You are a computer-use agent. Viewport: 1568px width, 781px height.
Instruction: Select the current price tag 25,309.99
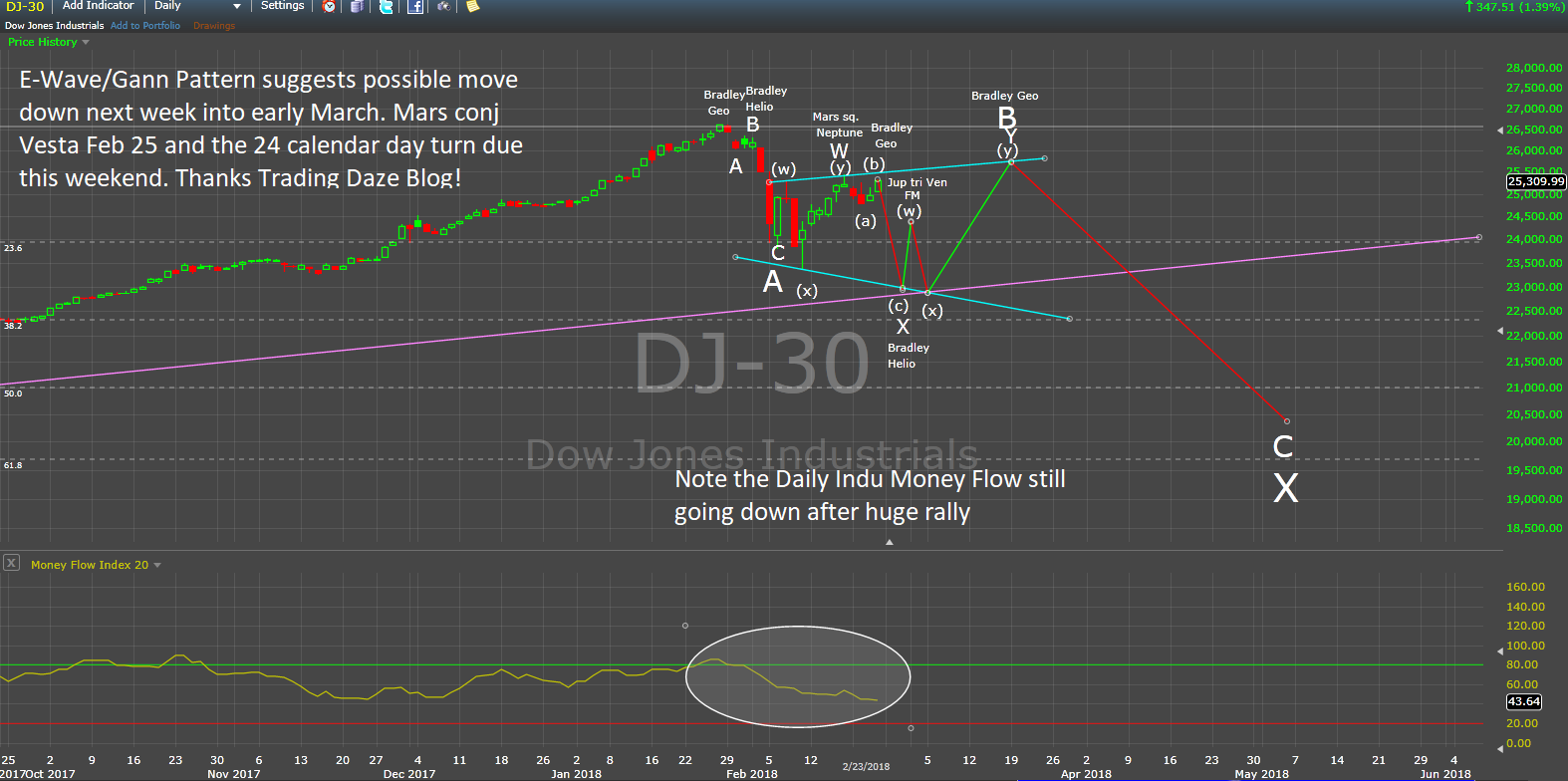point(1536,181)
